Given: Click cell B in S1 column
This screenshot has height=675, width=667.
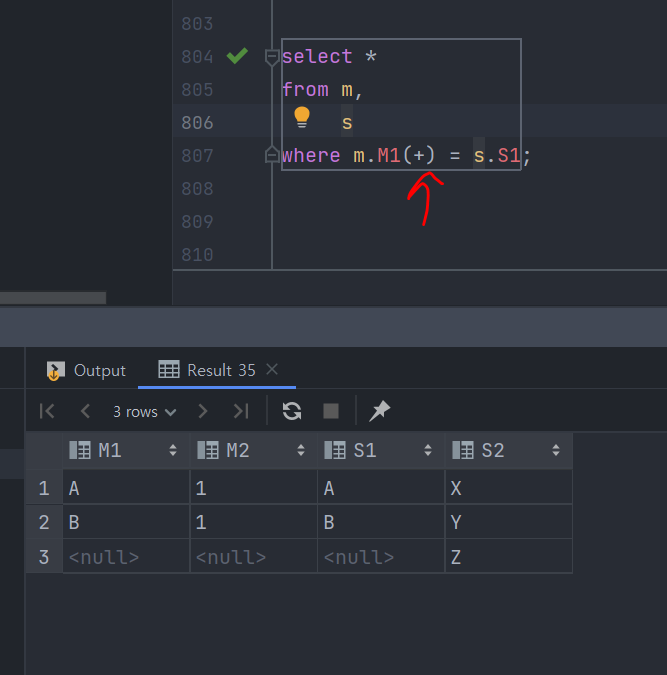Looking at the screenshot, I should [381, 521].
